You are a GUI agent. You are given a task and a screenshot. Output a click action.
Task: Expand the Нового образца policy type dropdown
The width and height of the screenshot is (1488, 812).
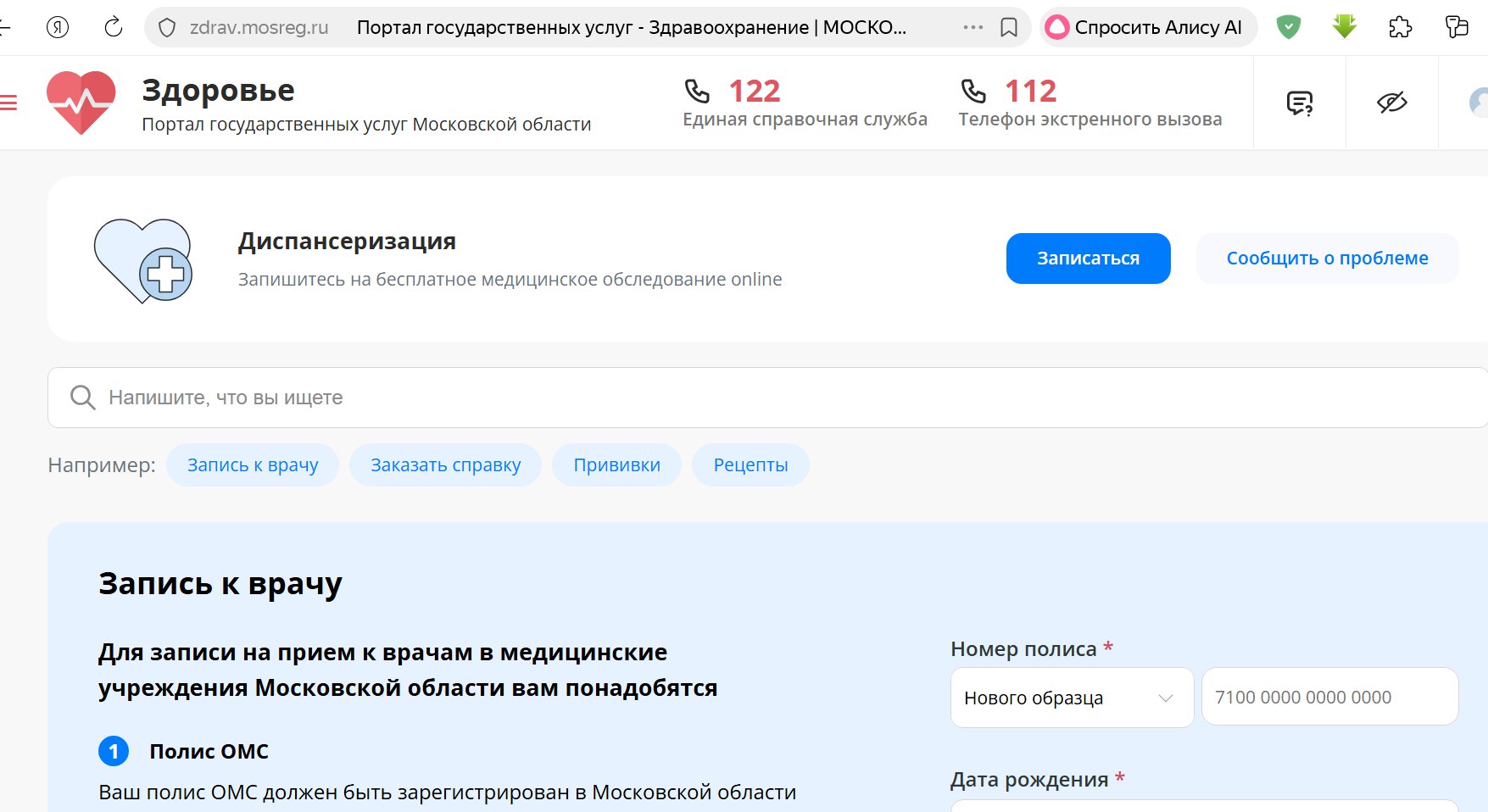(x=1072, y=698)
